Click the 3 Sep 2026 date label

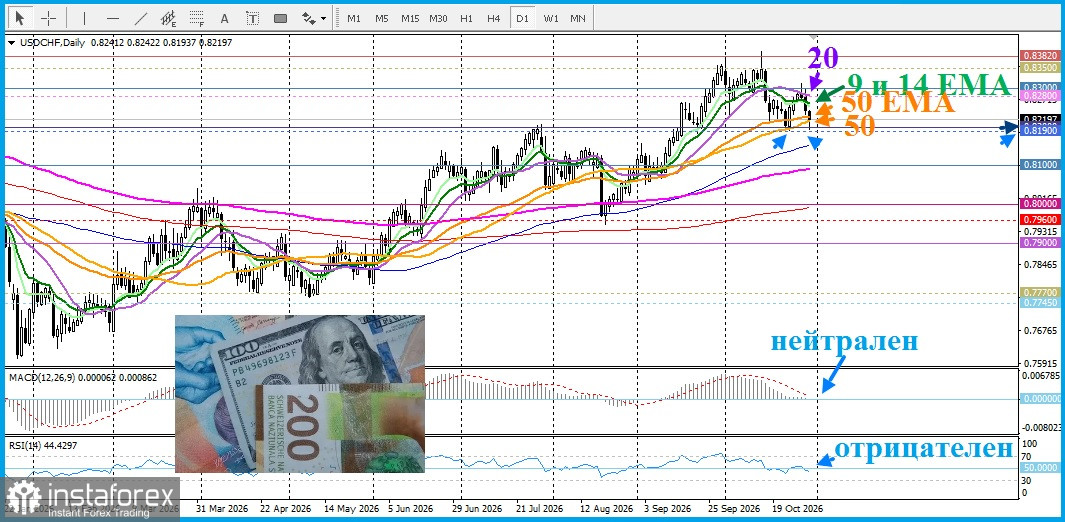(666, 508)
